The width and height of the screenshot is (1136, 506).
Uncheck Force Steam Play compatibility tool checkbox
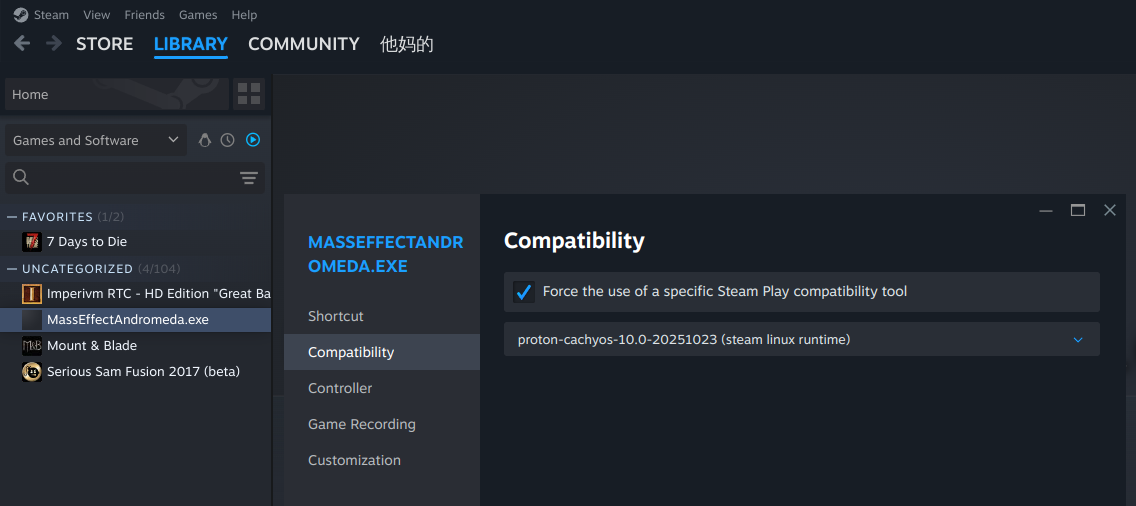tap(524, 292)
